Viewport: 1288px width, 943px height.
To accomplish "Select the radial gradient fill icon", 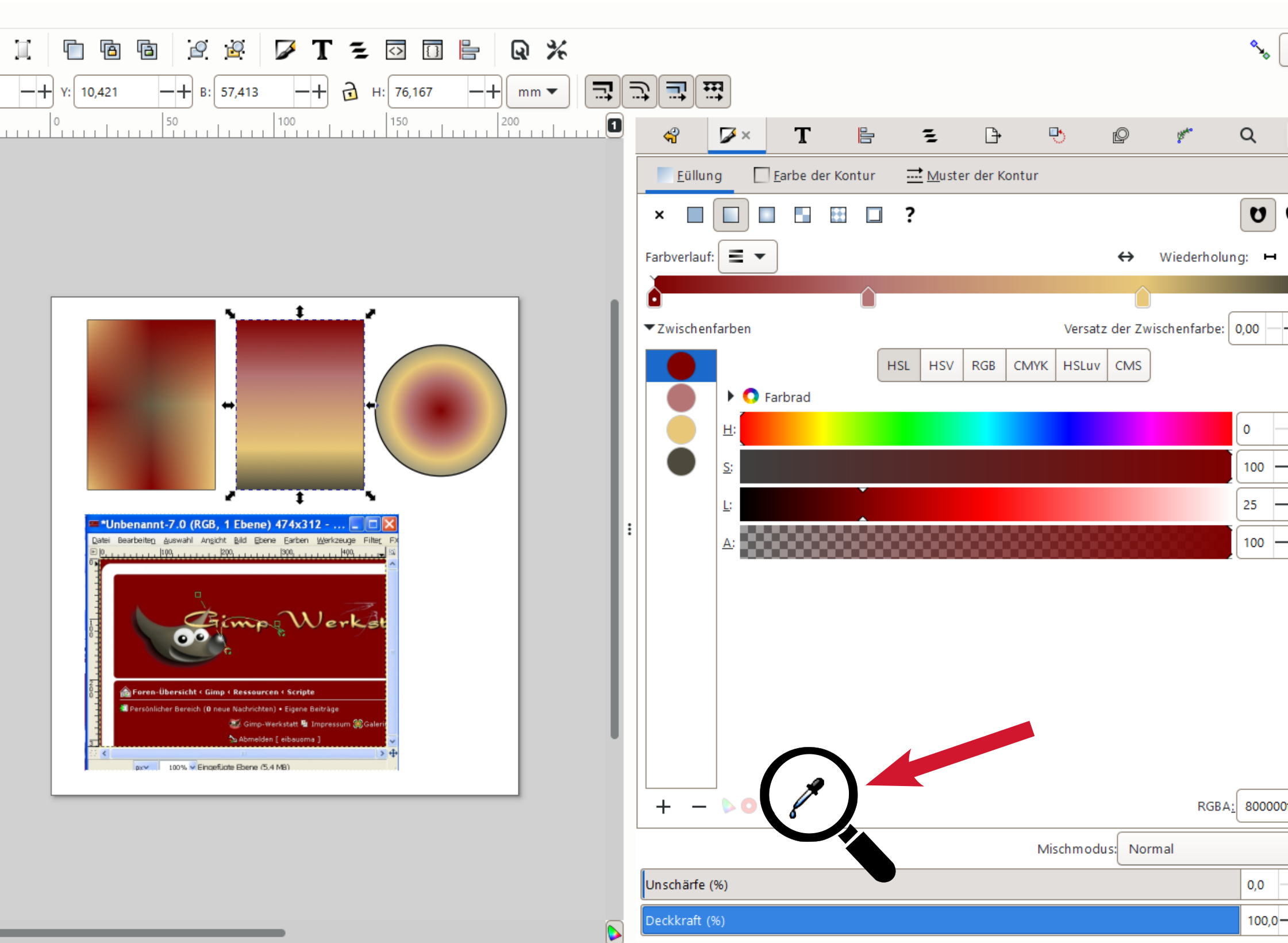I will 767,215.
